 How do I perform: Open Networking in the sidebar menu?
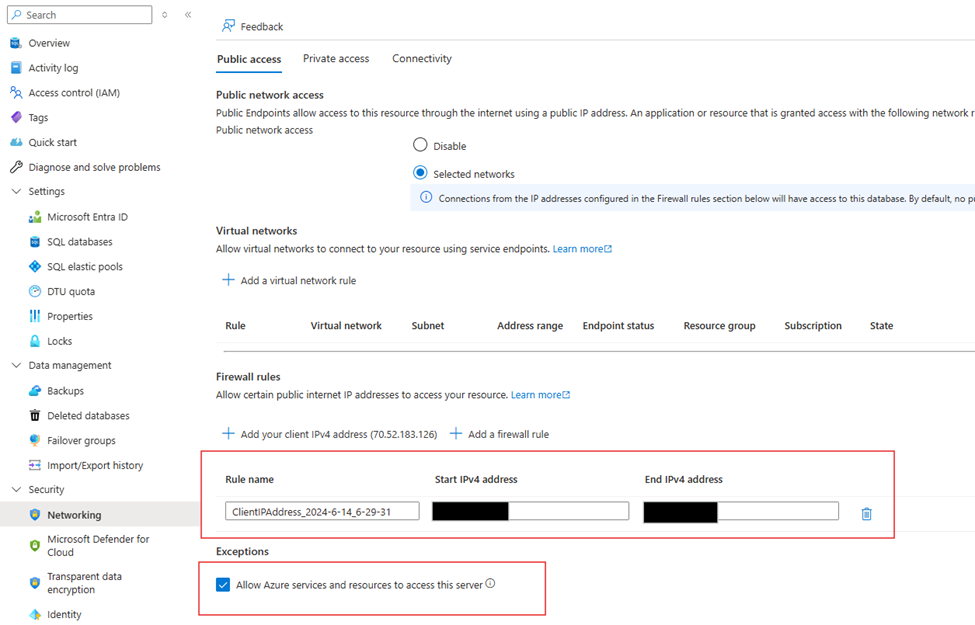[x=99, y=515]
